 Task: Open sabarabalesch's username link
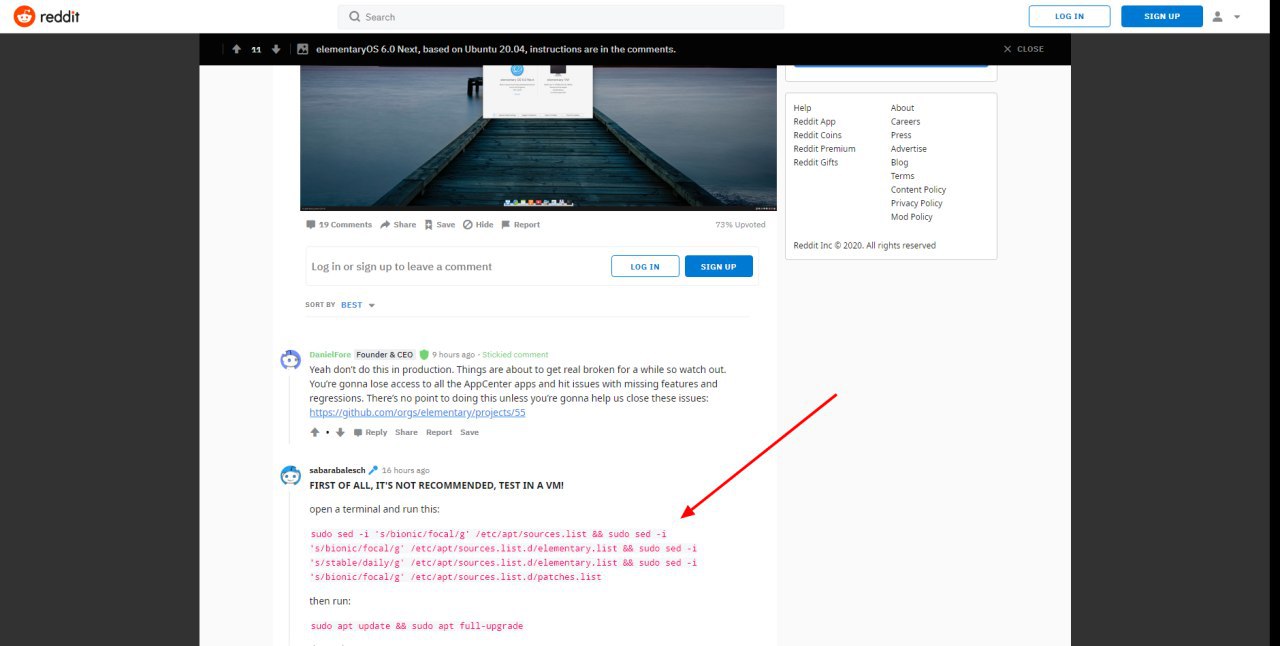(x=337, y=470)
